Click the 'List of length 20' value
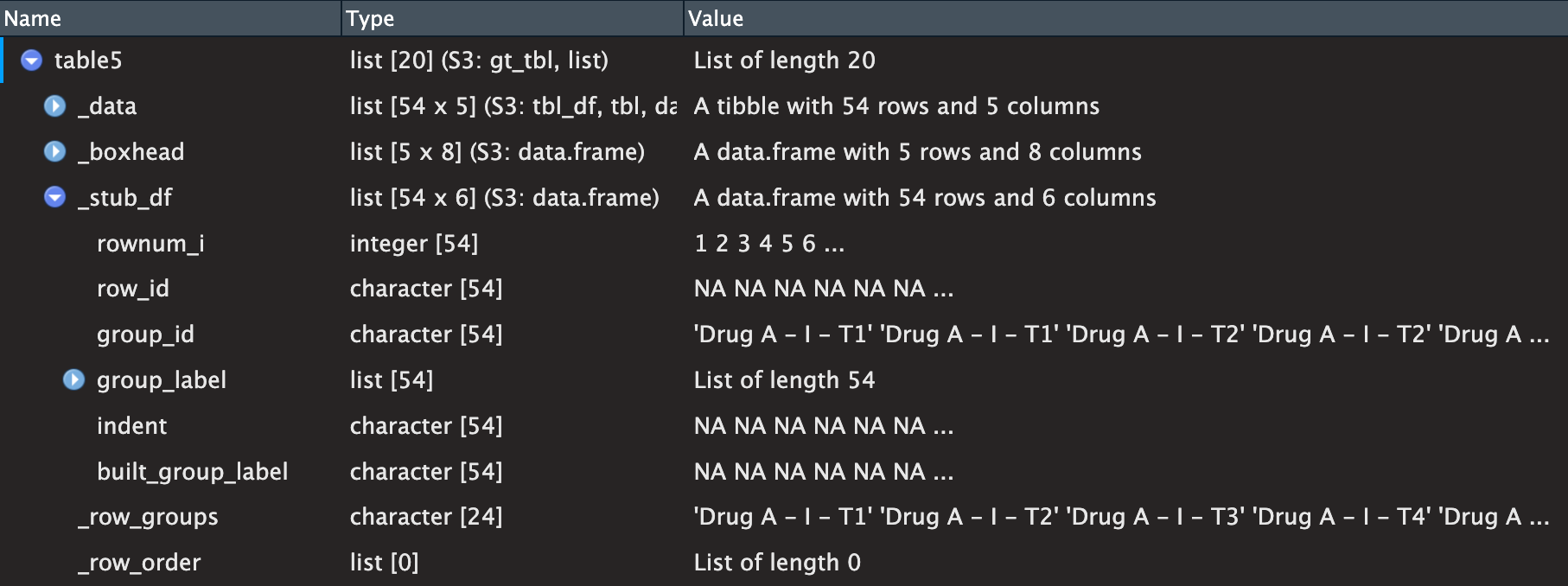 785,61
